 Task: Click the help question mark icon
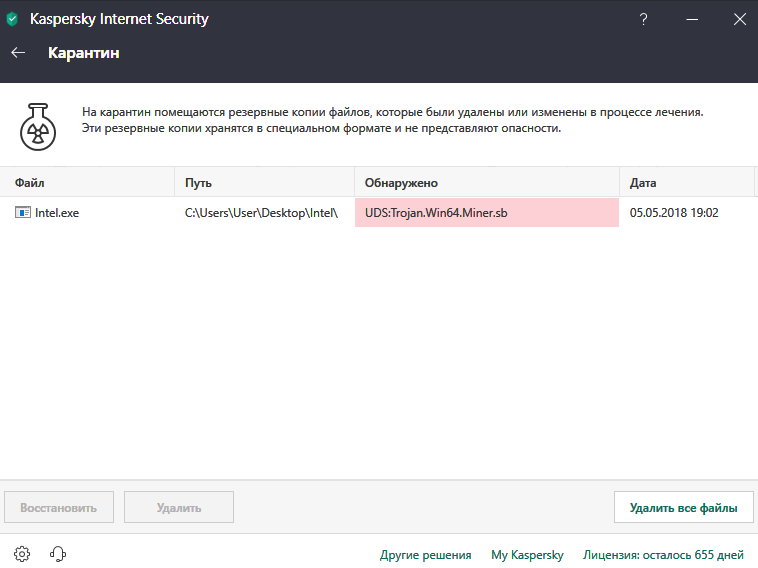tap(643, 19)
